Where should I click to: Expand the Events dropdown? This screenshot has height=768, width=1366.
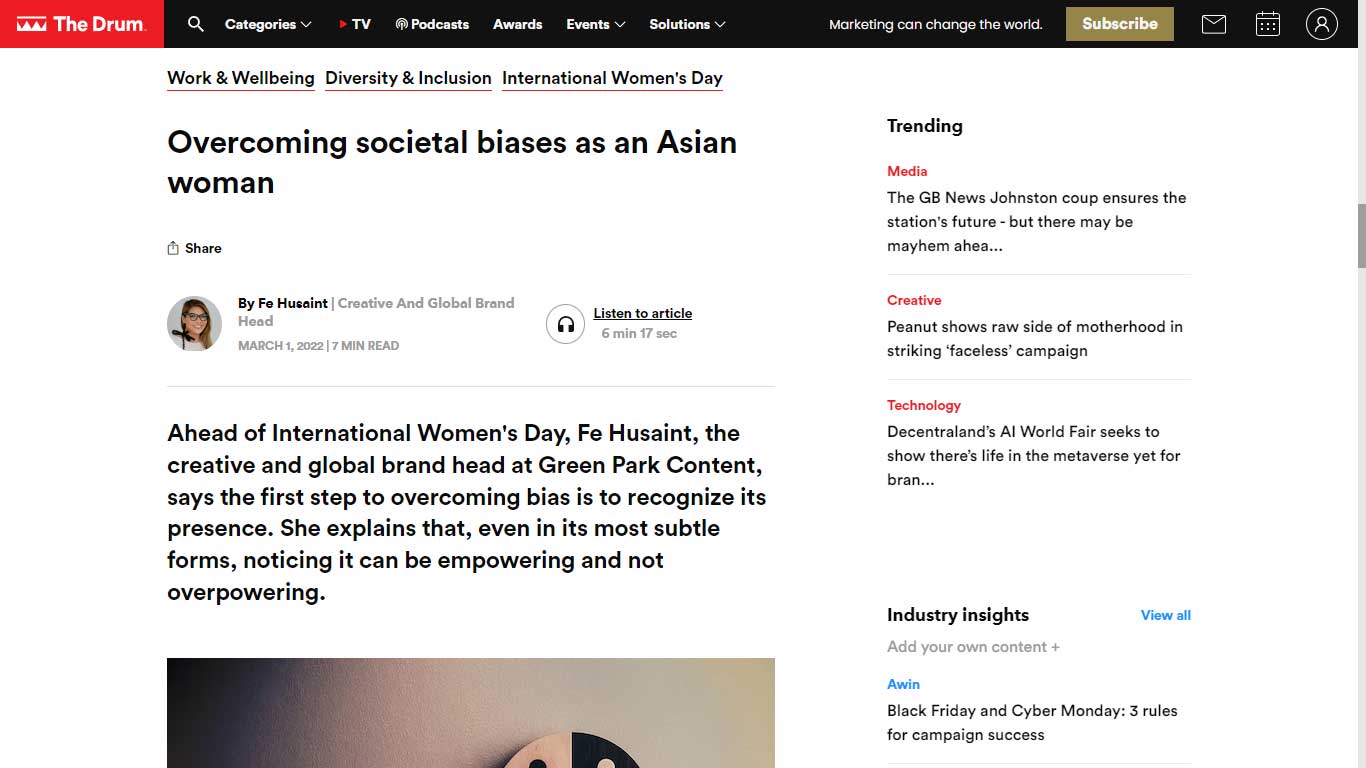[596, 24]
